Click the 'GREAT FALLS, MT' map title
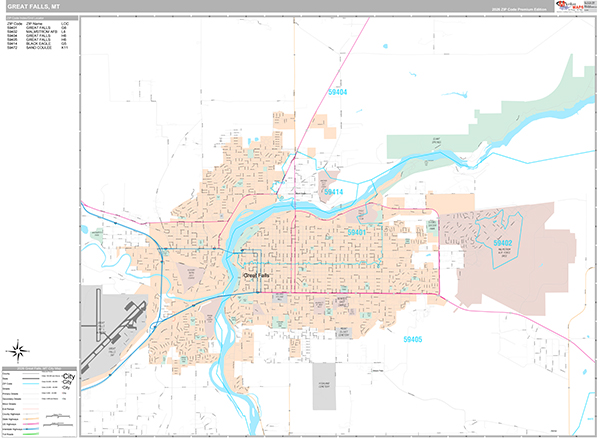Screen dimensions: 600x438 pyautogui.click(x=34, y=7)
